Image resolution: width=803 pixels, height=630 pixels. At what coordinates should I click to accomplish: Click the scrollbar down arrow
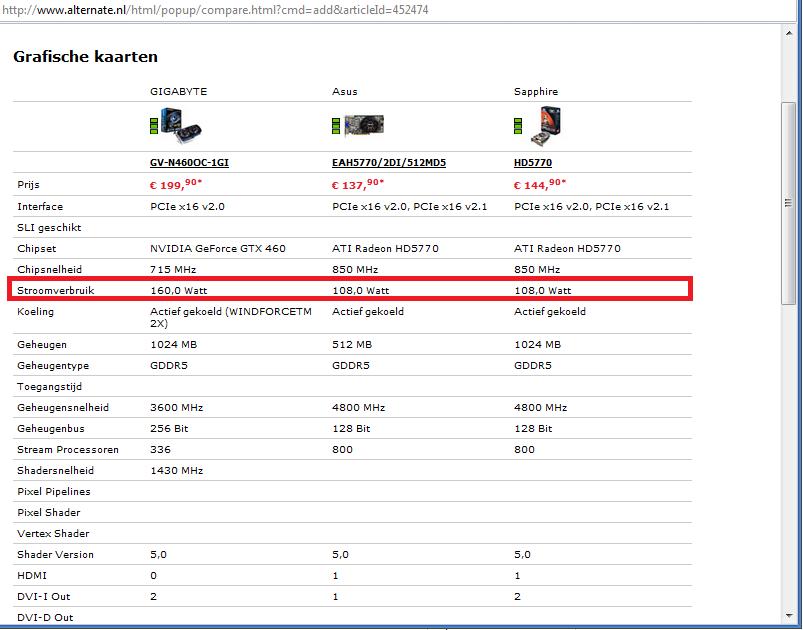pos(789,616)
